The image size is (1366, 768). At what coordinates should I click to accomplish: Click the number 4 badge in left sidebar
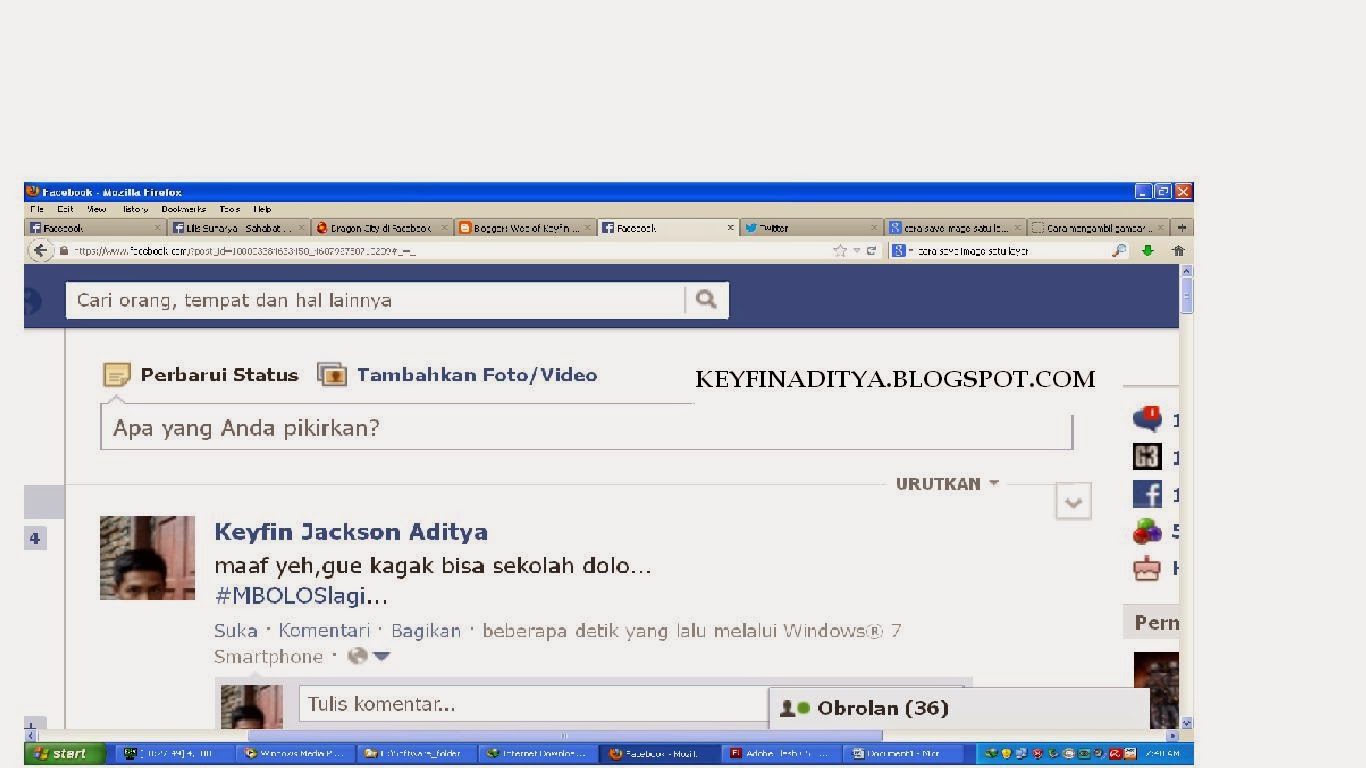pyautogui.click(x=35, y=538)
